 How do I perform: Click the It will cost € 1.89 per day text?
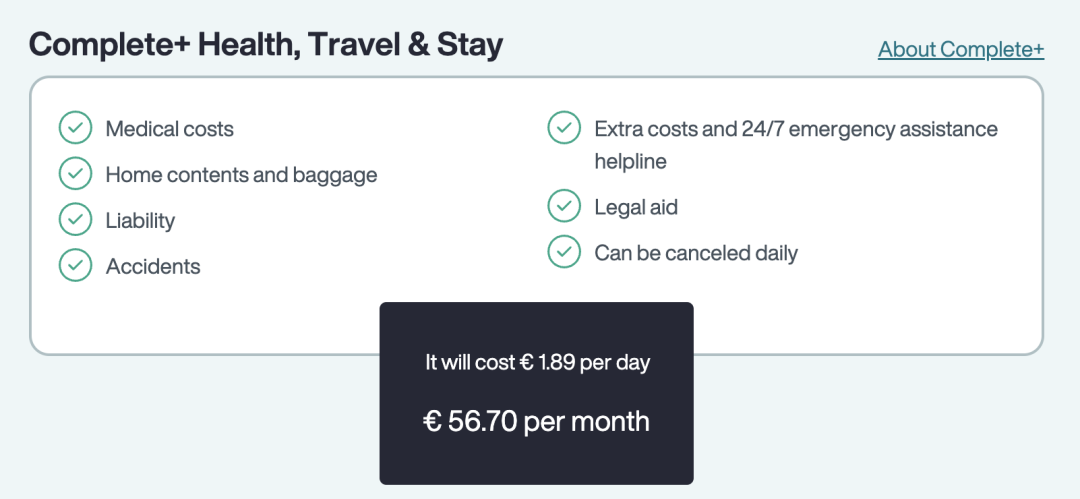pyautogui.click(x=538, y=363)
